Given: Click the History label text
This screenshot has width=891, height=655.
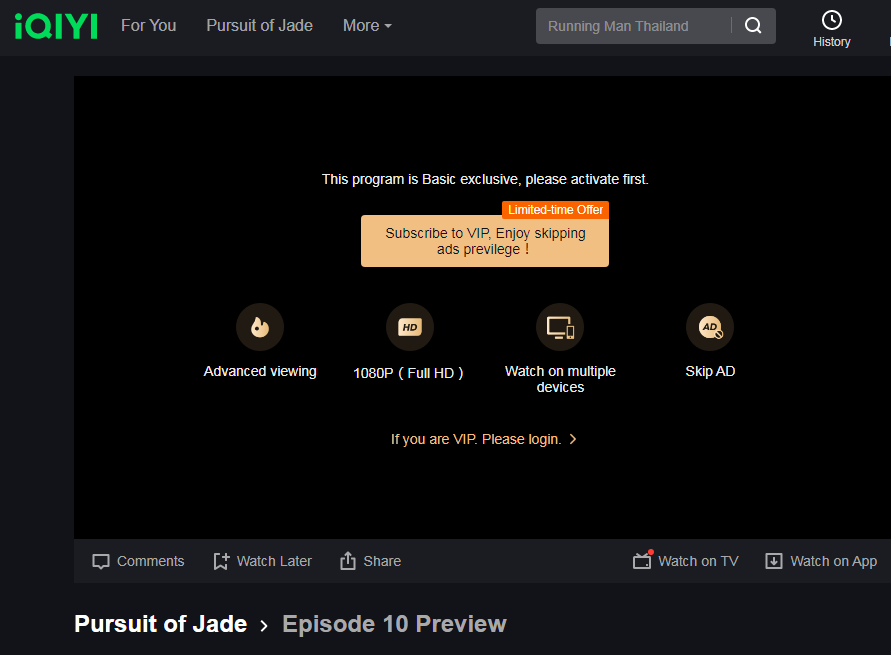Looking at the screenshot, I should point(831,42).
